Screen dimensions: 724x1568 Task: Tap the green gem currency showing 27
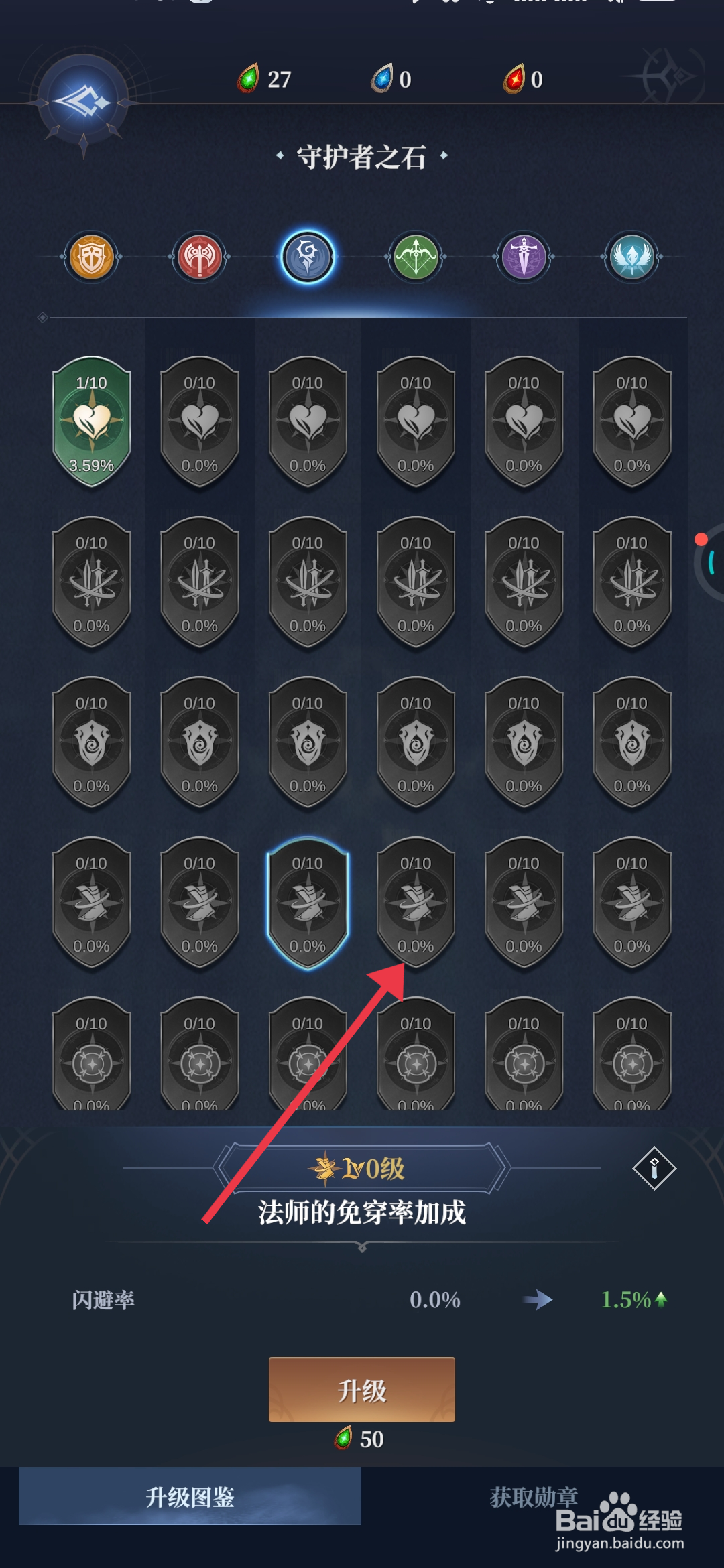[264, 79]
